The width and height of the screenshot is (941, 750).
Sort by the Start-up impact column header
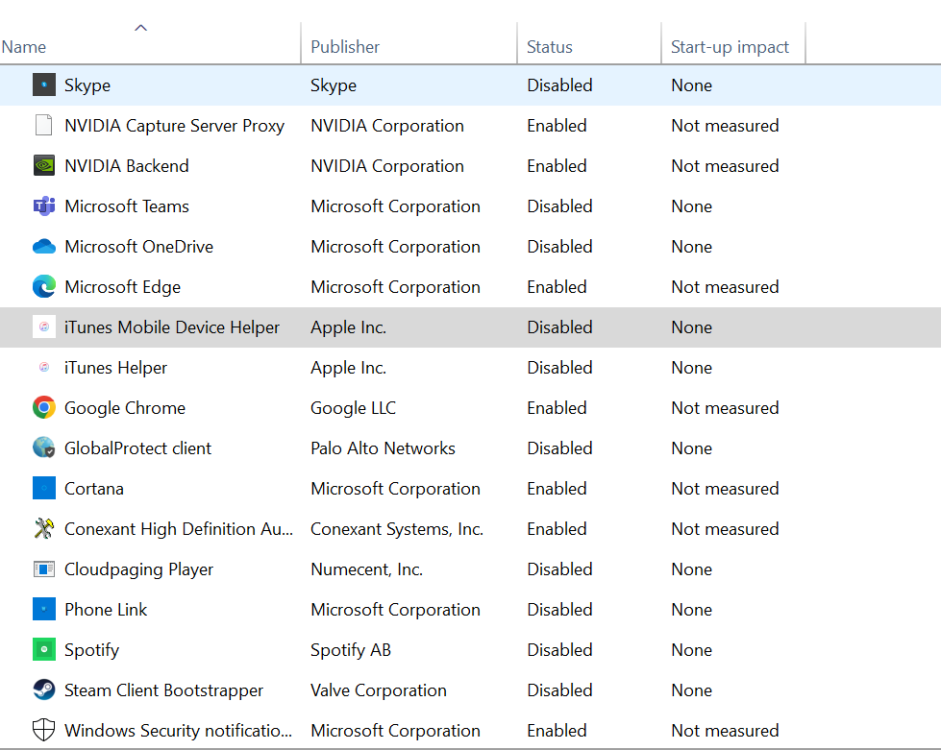pyautogui.click(x=730, y=47)
